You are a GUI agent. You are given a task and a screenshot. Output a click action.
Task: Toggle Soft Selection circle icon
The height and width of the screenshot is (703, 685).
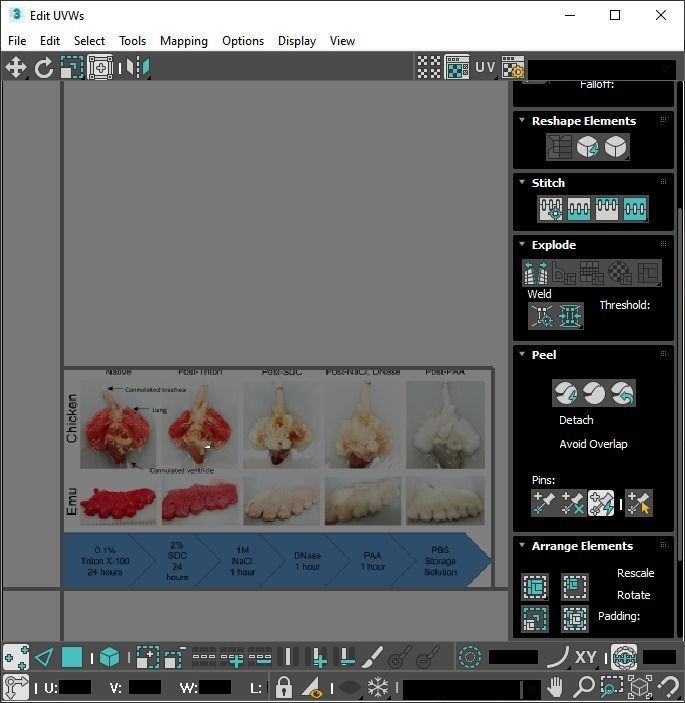(x=470, y=657)
